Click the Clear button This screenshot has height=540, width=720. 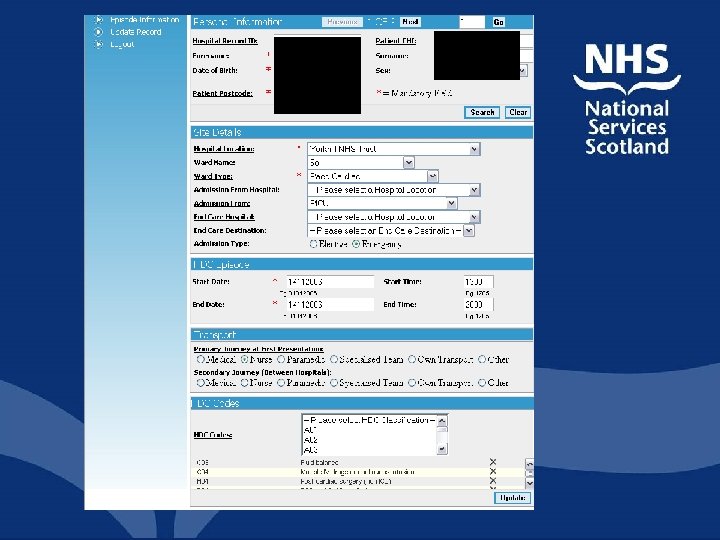pyautogui.click(x=518, y=112)
